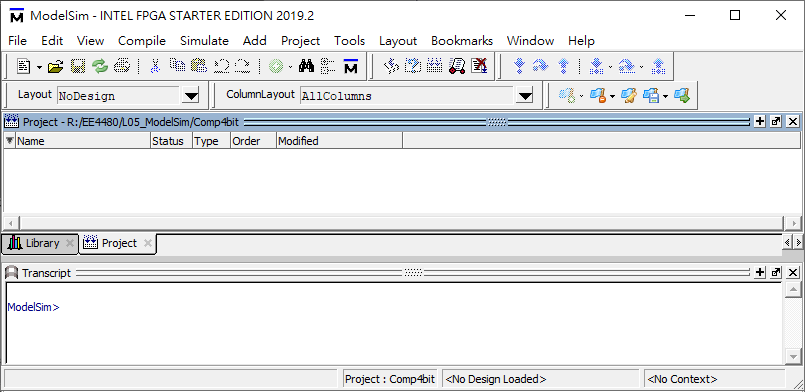Click the 'Project : Comp4bit' status bar text

point(390,379)
